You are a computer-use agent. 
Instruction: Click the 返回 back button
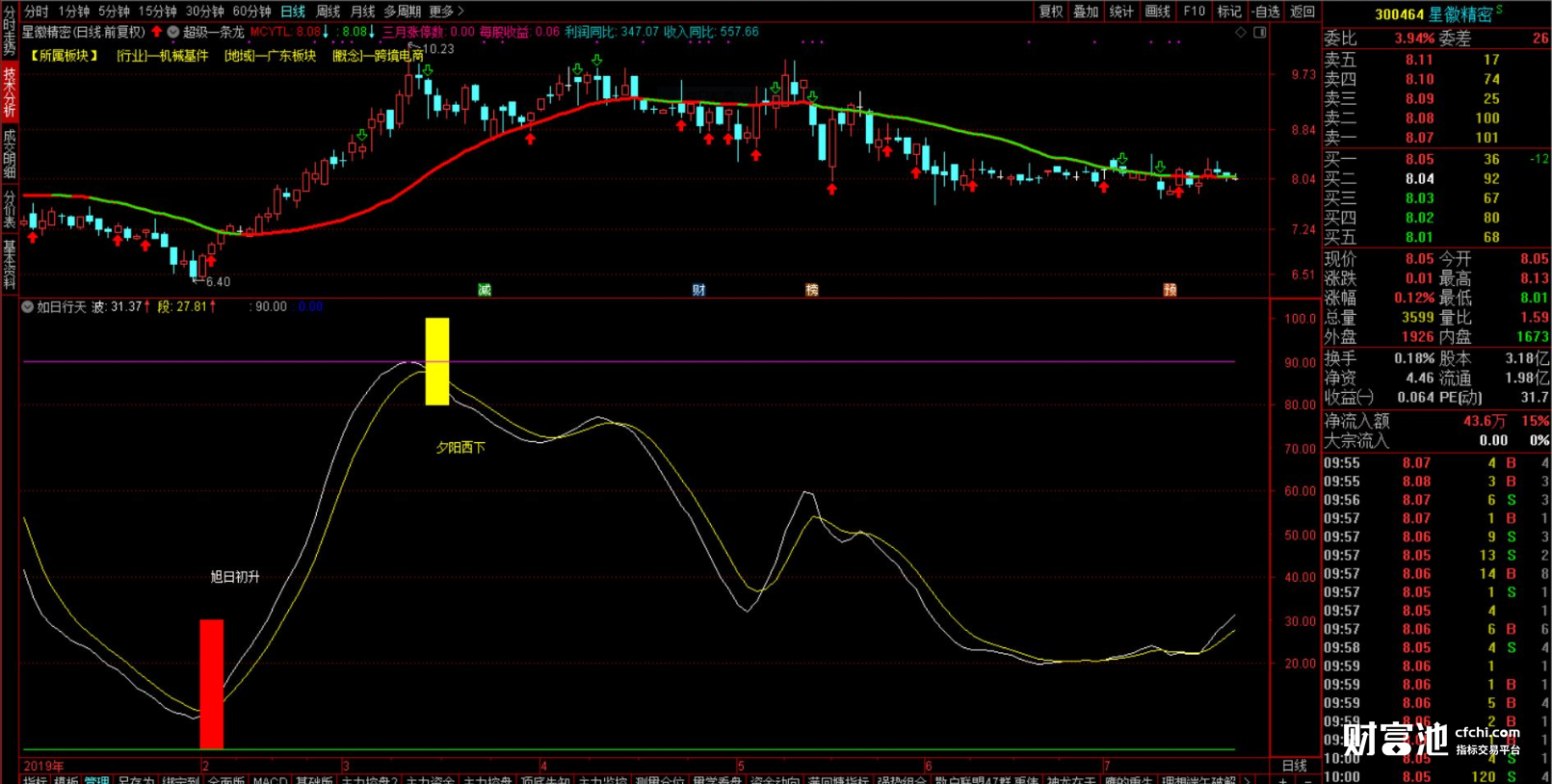(1302, 12)
